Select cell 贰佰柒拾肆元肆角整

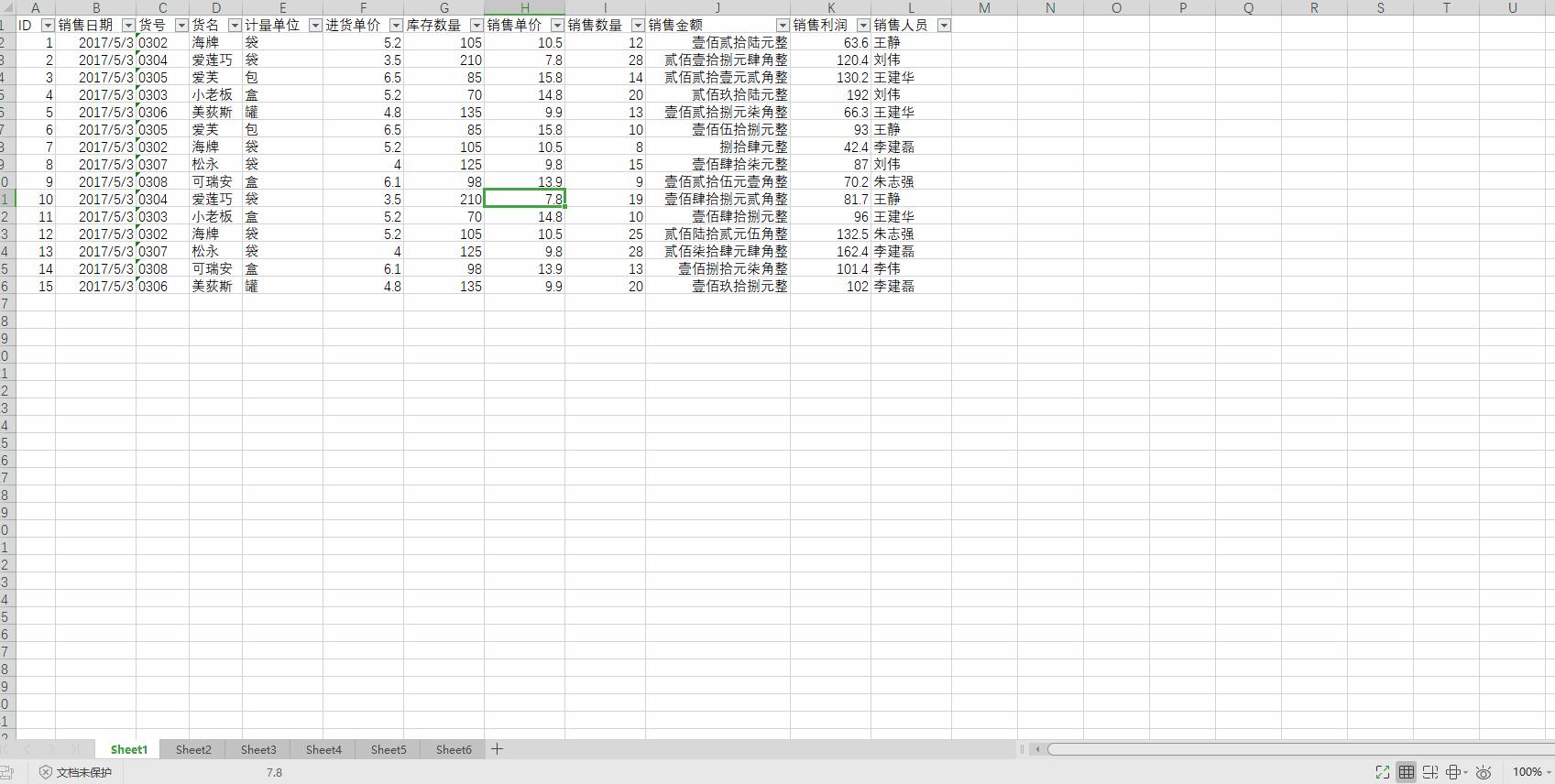coord(717,252)
